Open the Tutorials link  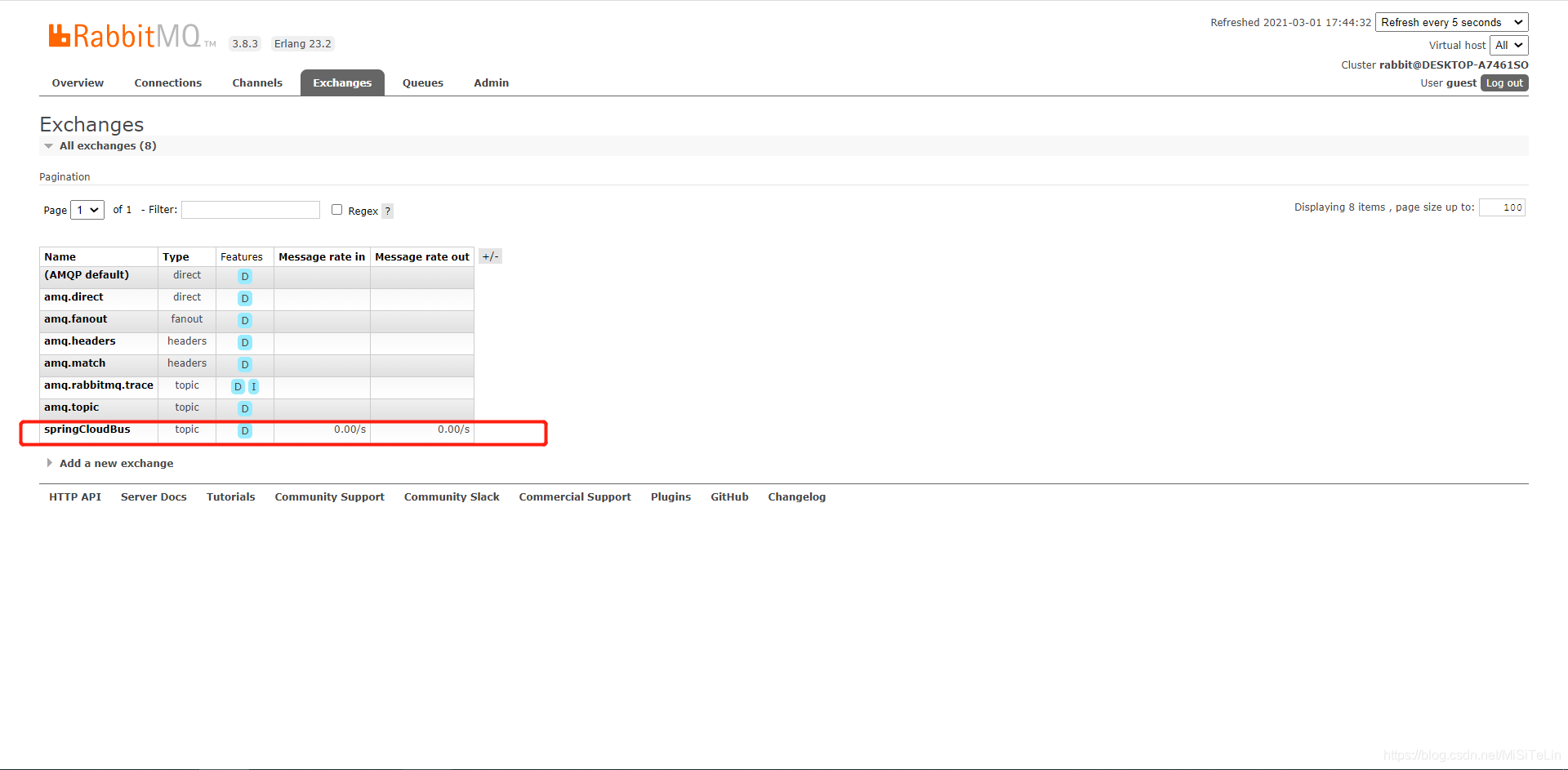(230, 496)
